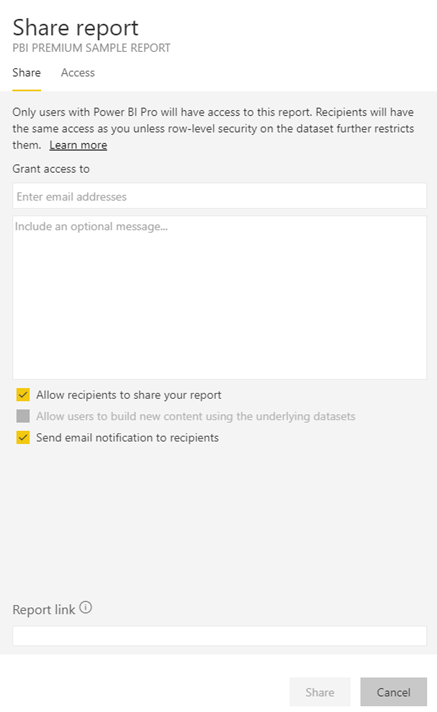
Task: Click the disabled Share button
Action: [320, 692]
